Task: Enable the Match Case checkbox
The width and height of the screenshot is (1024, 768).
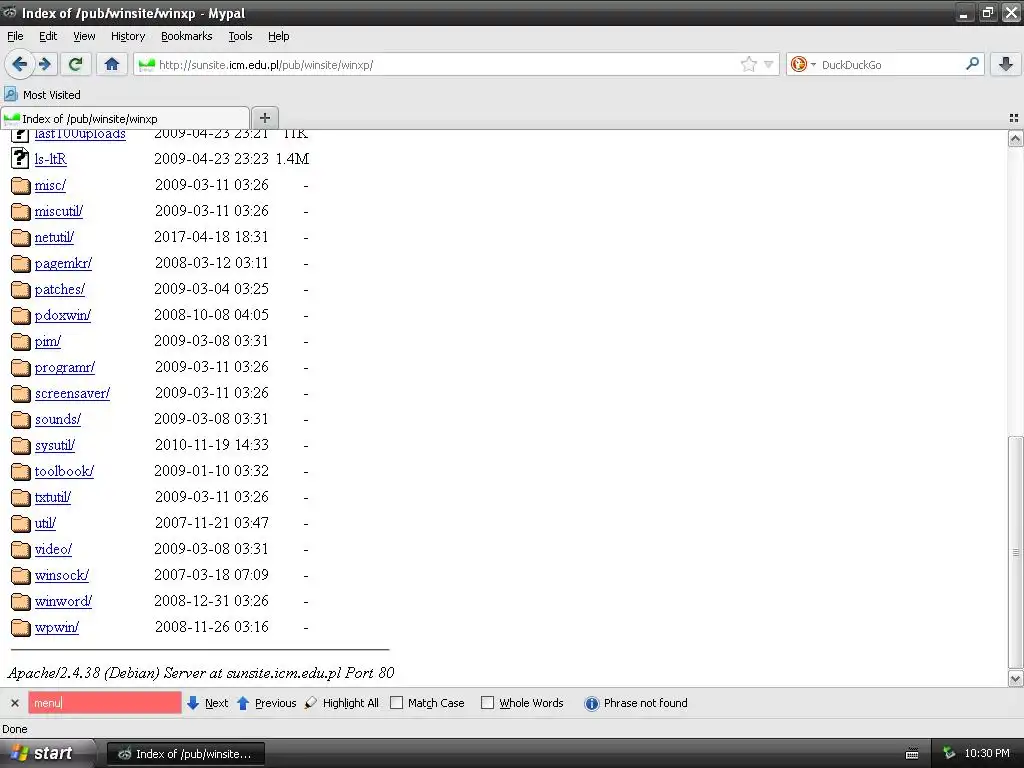Action: [x=396, y=703]
